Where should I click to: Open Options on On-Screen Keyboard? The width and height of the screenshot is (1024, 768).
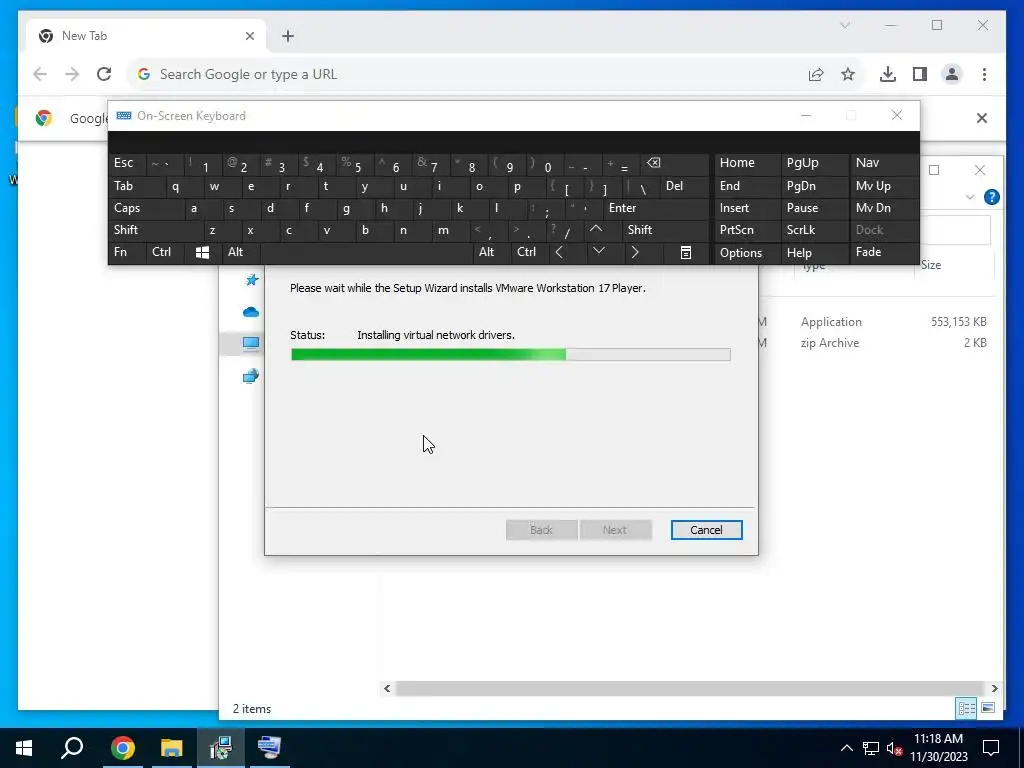pos(747,253)
